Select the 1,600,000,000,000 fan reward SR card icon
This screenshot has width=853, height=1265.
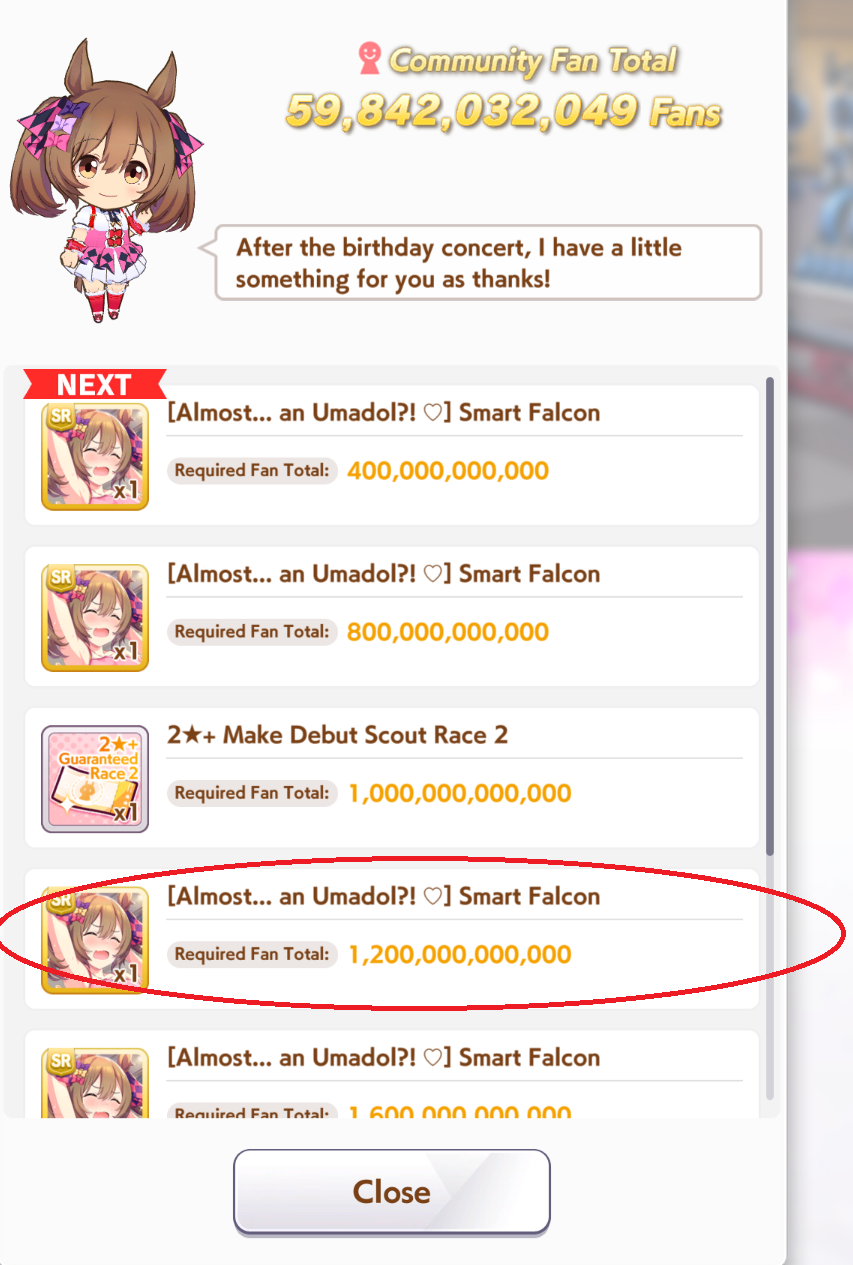[x=95, y=1082]
